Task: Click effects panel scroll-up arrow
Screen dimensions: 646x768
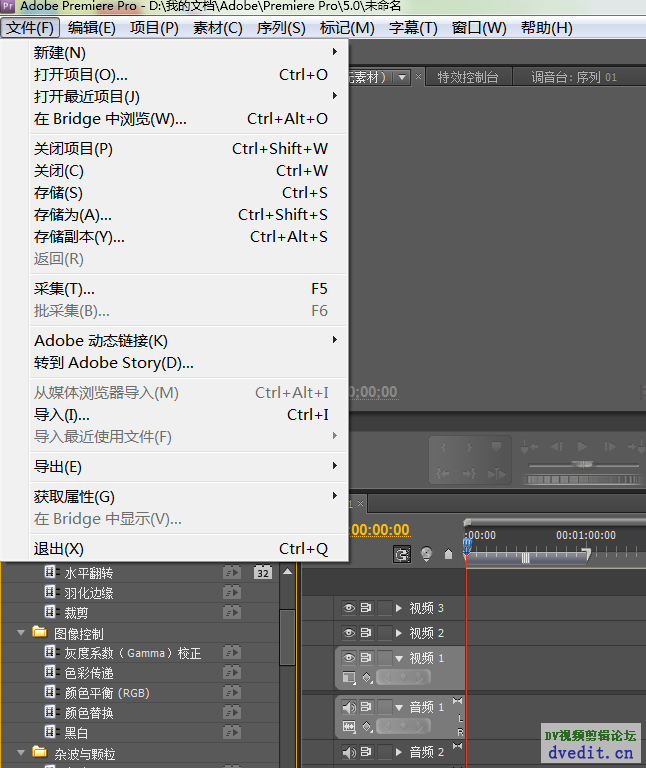Action: [287, 572]
